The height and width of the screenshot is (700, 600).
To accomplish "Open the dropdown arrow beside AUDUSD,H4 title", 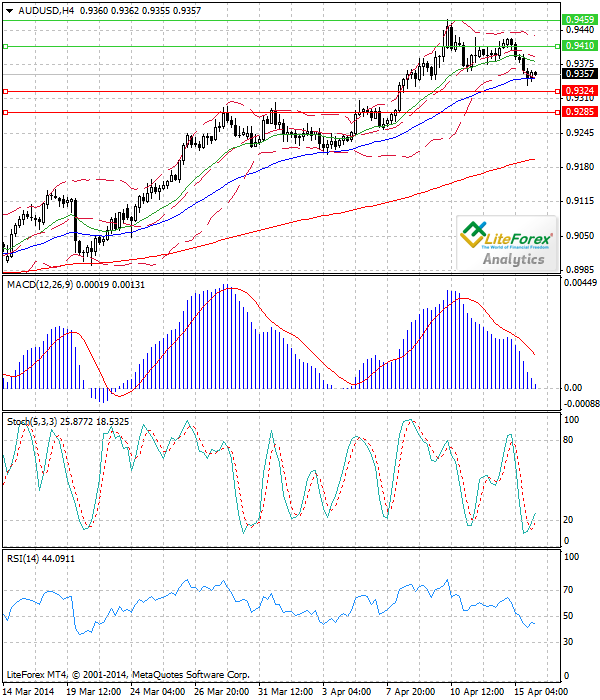I will [8, 10].
